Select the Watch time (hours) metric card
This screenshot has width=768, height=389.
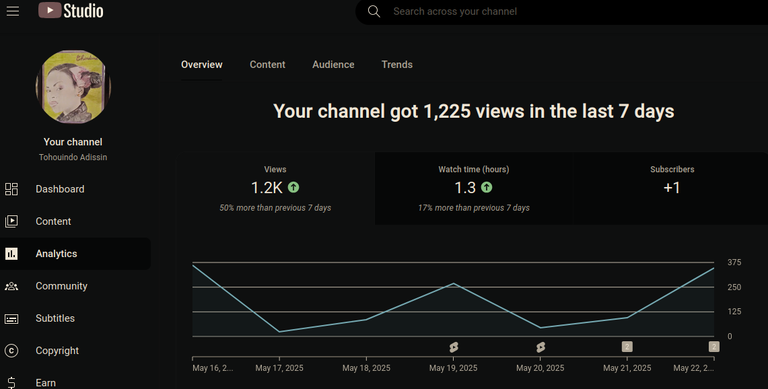pos(474,189)
